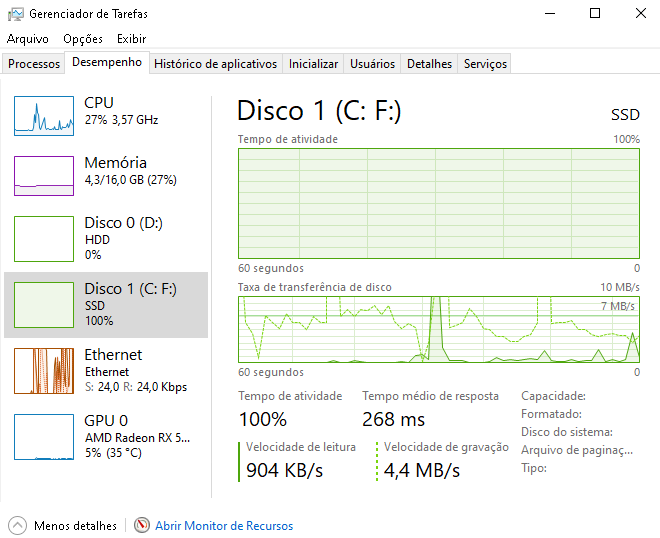The image size is (660, 538).
Task: Switch to the Detalhes tab
Action: 429,64
